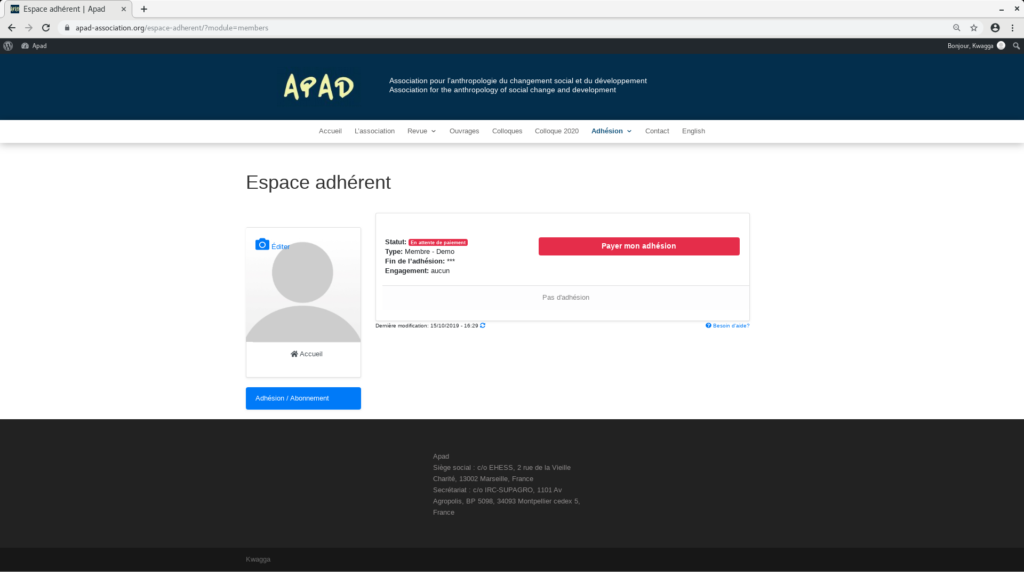Switch the site to English
Screen dimensions: 1024x576
tap(693, 131)
